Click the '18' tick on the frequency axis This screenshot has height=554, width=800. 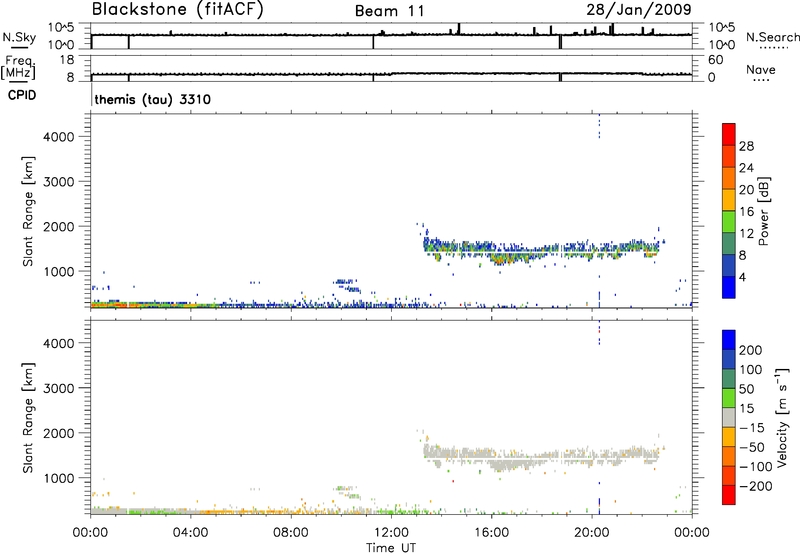(67, 60)
